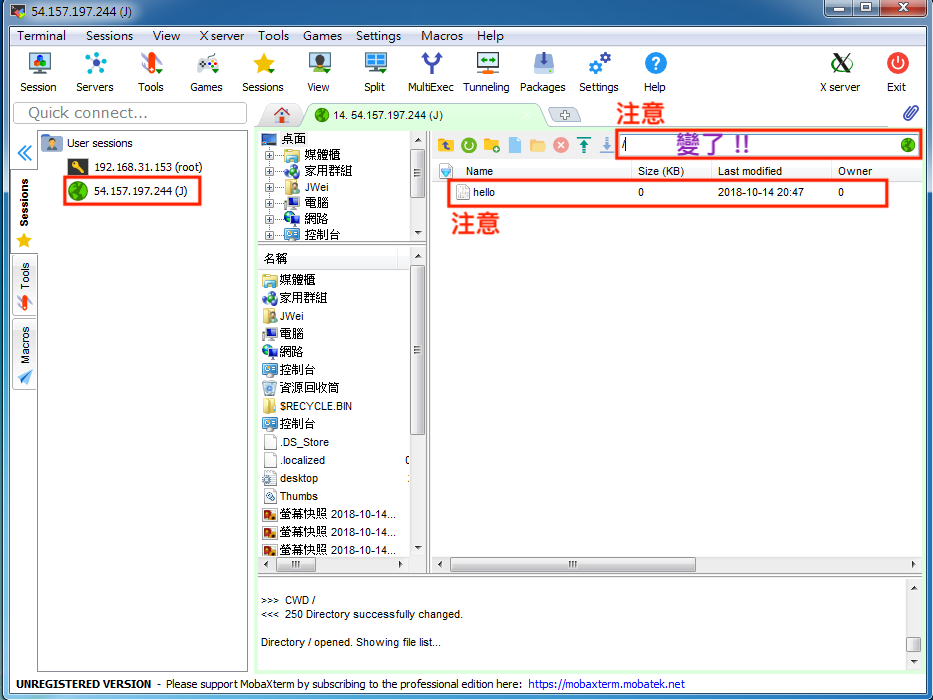This screenshot has height=700, width=933.
Task: Open the Tools toolbar icon
Action: (151, 71)
